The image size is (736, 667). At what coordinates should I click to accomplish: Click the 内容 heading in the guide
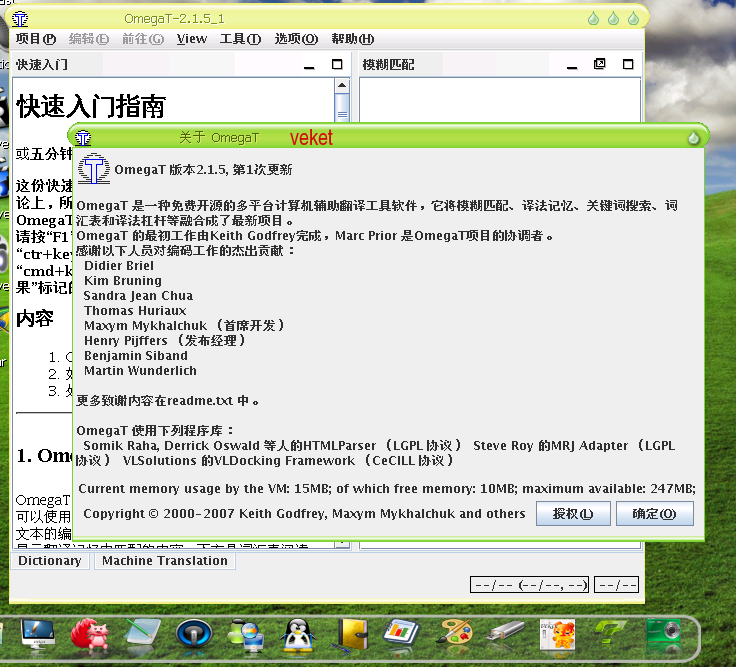(x=35, y=319)
